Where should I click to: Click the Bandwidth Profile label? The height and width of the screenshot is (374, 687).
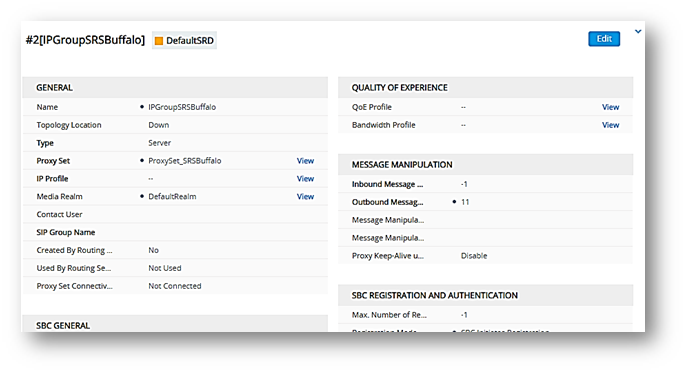383,125
